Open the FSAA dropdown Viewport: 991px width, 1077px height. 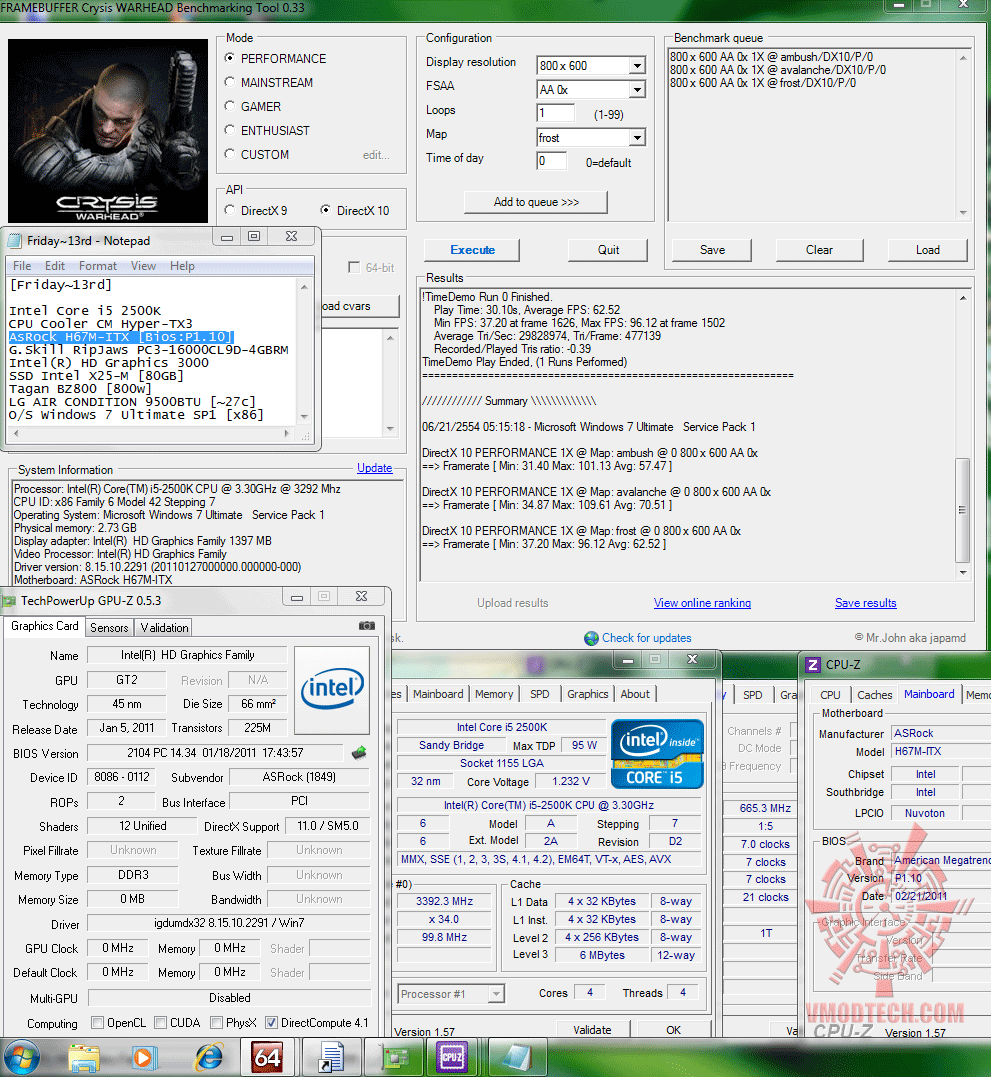[637, 90]
